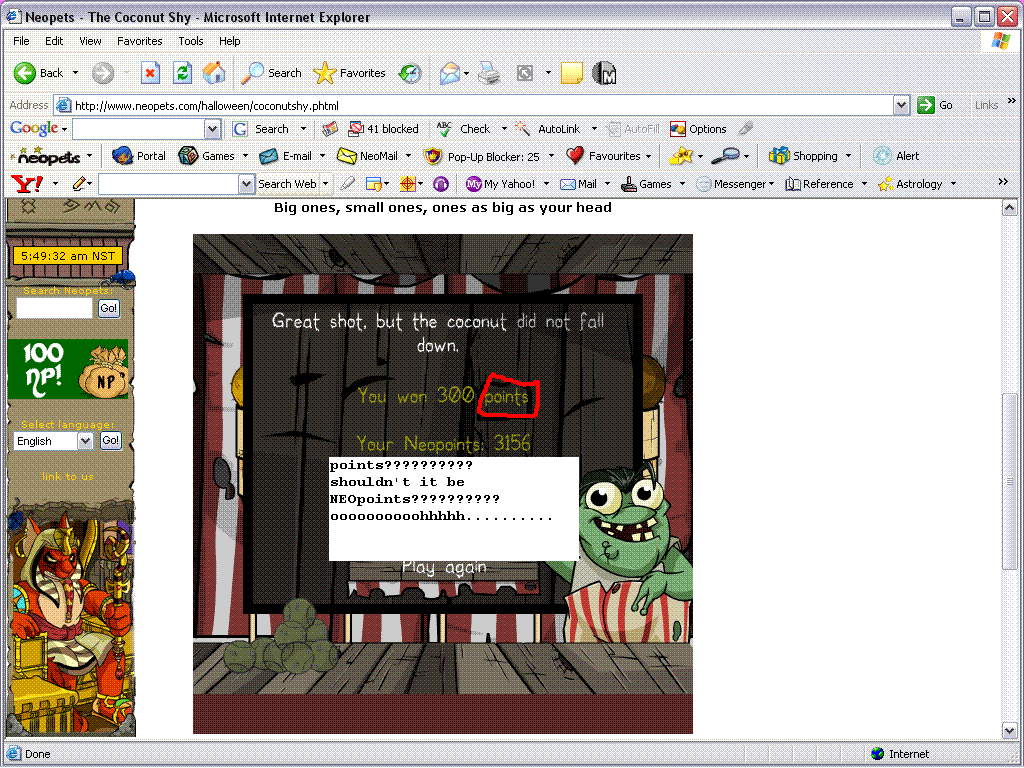Refresh the page with green arrows icon
The width and height of the screenshot is (1024, 768).
[182, 73]
